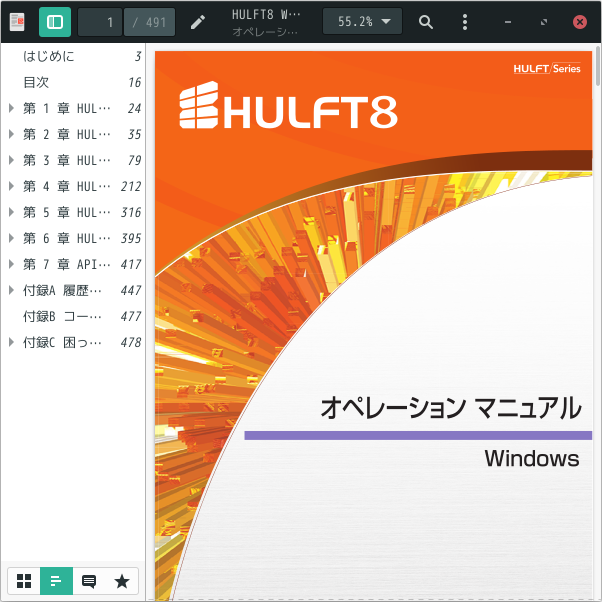
Task: Open the three-dot options menu
Action: click(465, 22)
